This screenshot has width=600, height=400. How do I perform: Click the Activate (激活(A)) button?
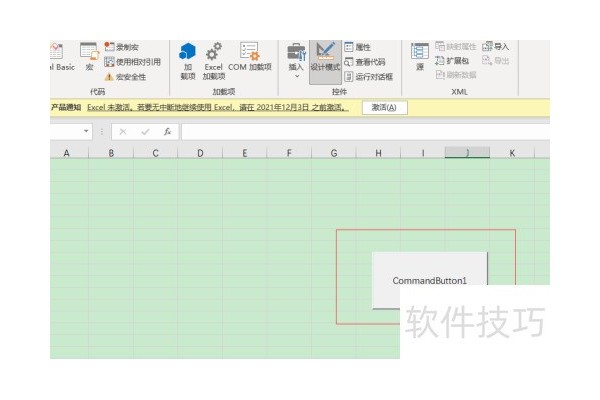tap(385, 108)
